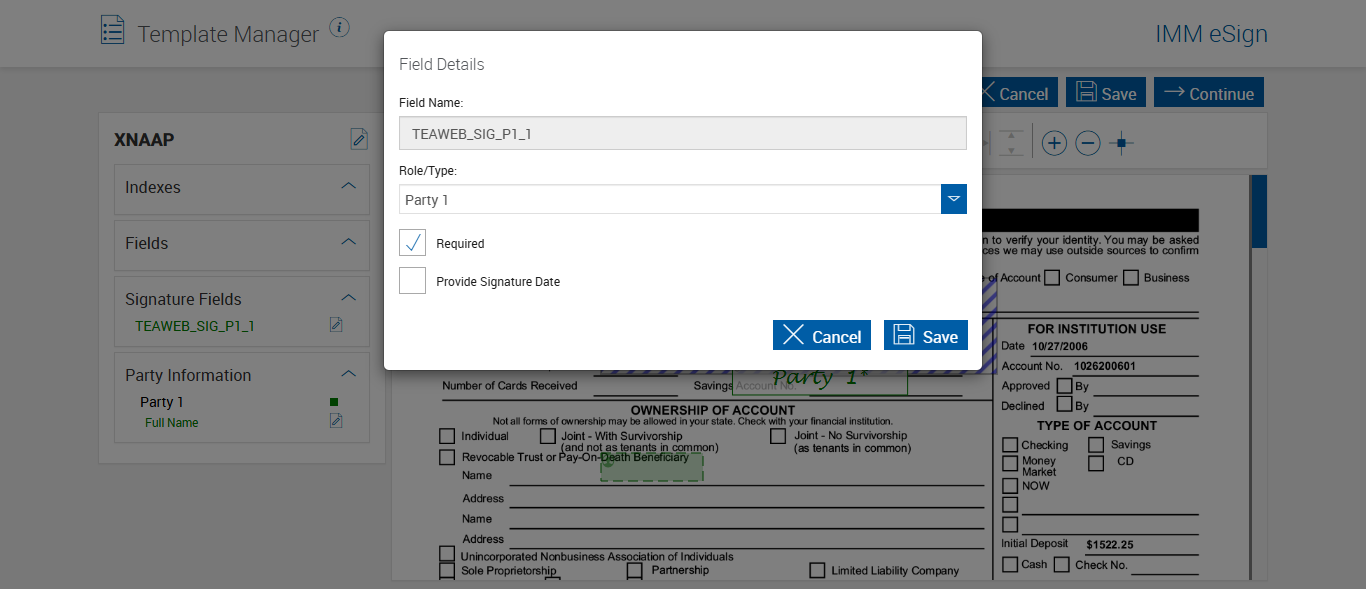Uncheck the Required checkbox
Screen dimensions: 1366x589
click(412, 243)
